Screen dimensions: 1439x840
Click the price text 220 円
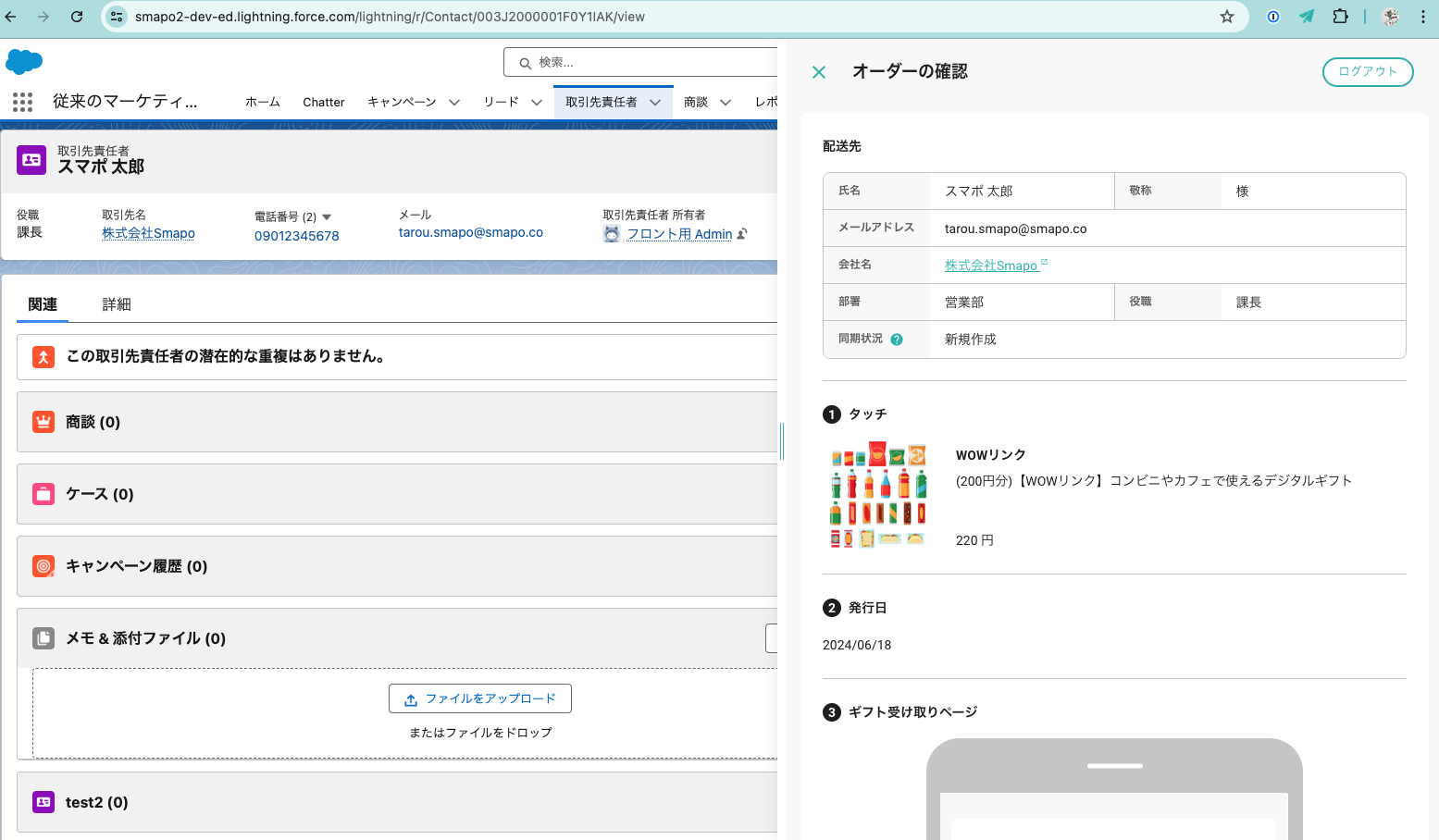click(974, 540)
